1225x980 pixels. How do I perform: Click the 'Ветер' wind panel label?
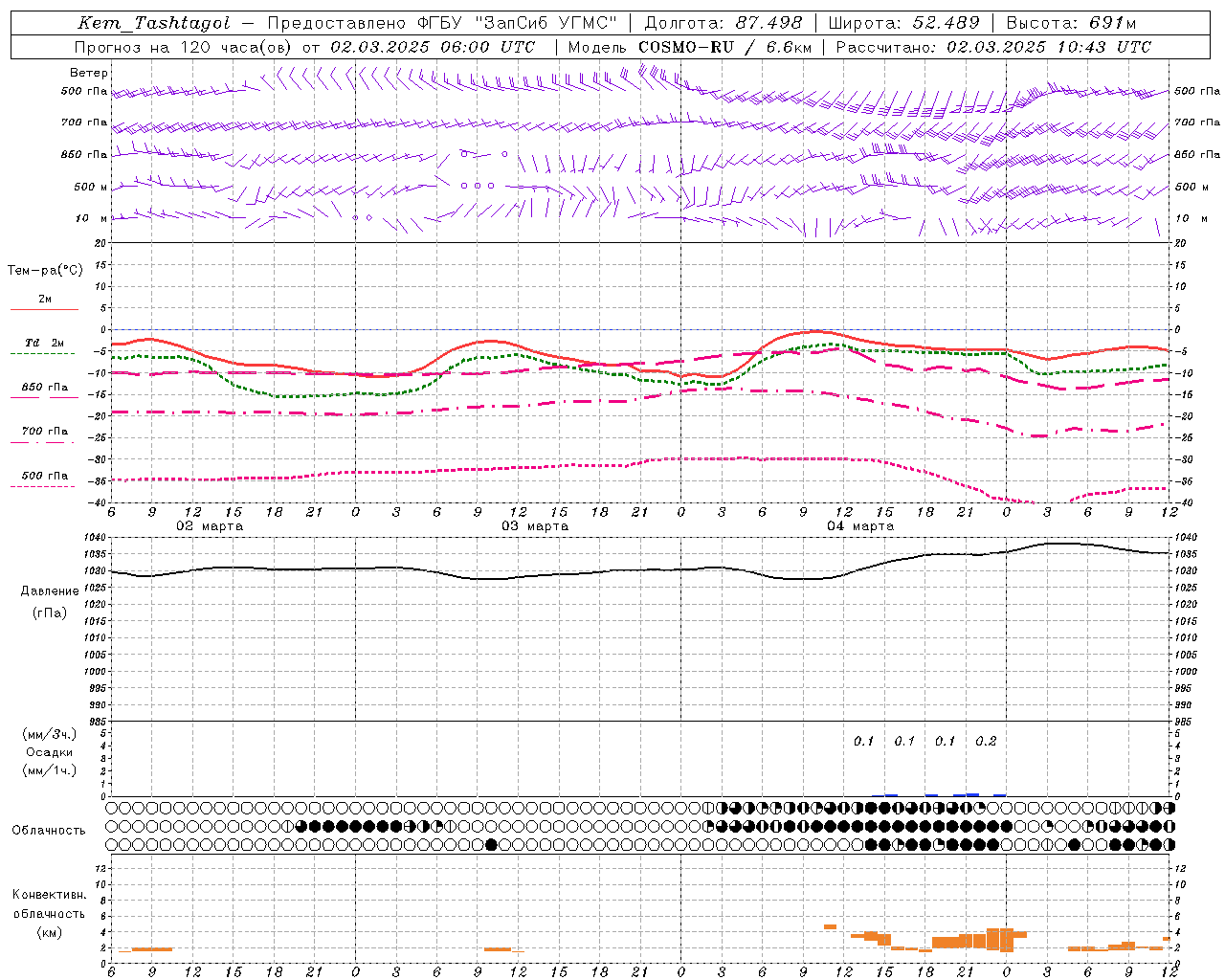pyautogui.click(x=89, y=73)
